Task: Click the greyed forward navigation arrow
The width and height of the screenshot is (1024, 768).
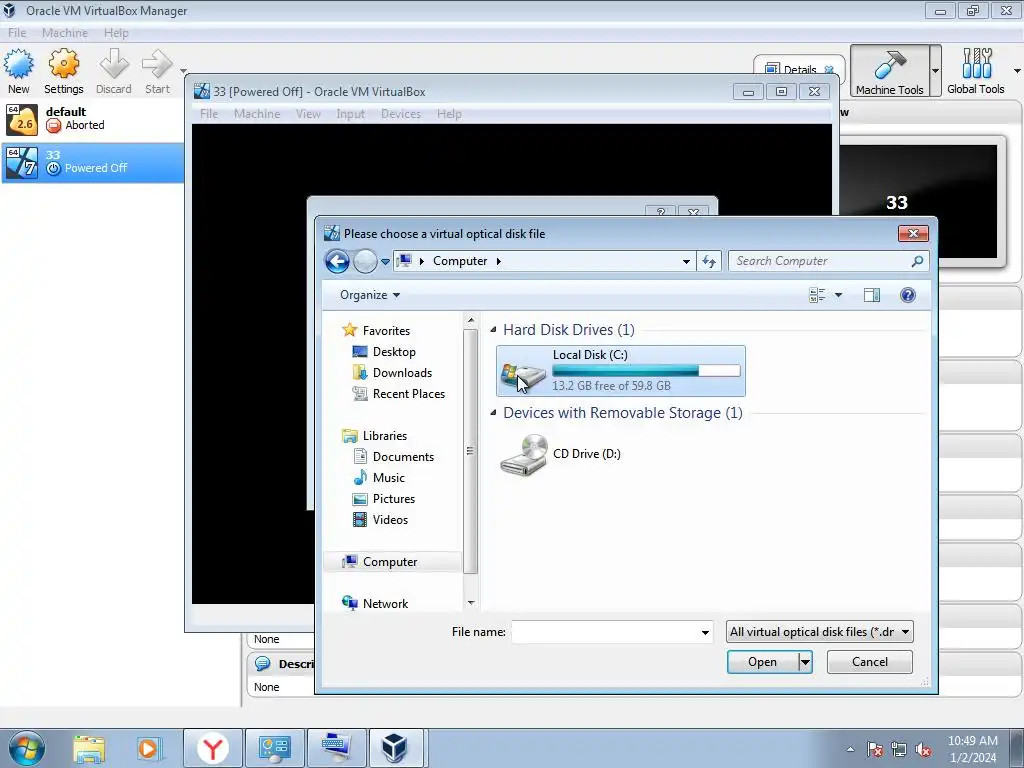Action: pos(365,261)
